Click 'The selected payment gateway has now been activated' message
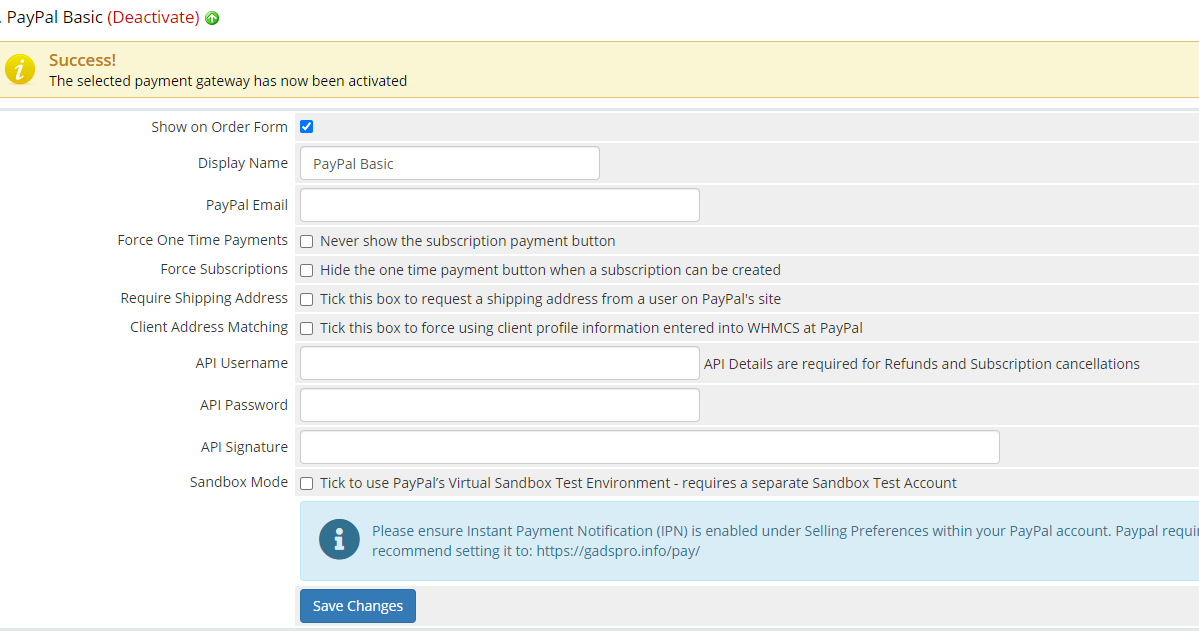Image resolution: width=1199 pixels, height=637 pixels. [x=228, y=81]
